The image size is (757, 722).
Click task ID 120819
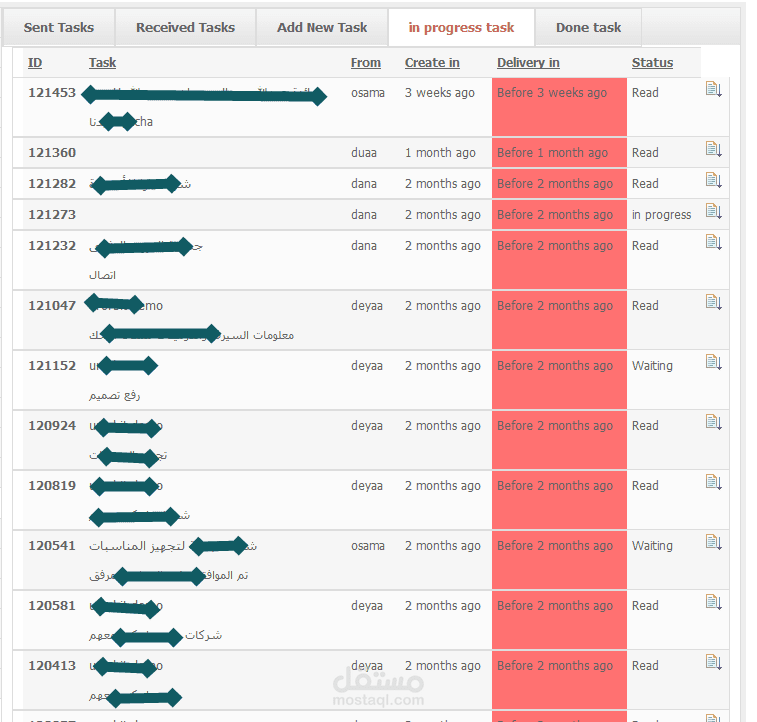coord(52,486)
